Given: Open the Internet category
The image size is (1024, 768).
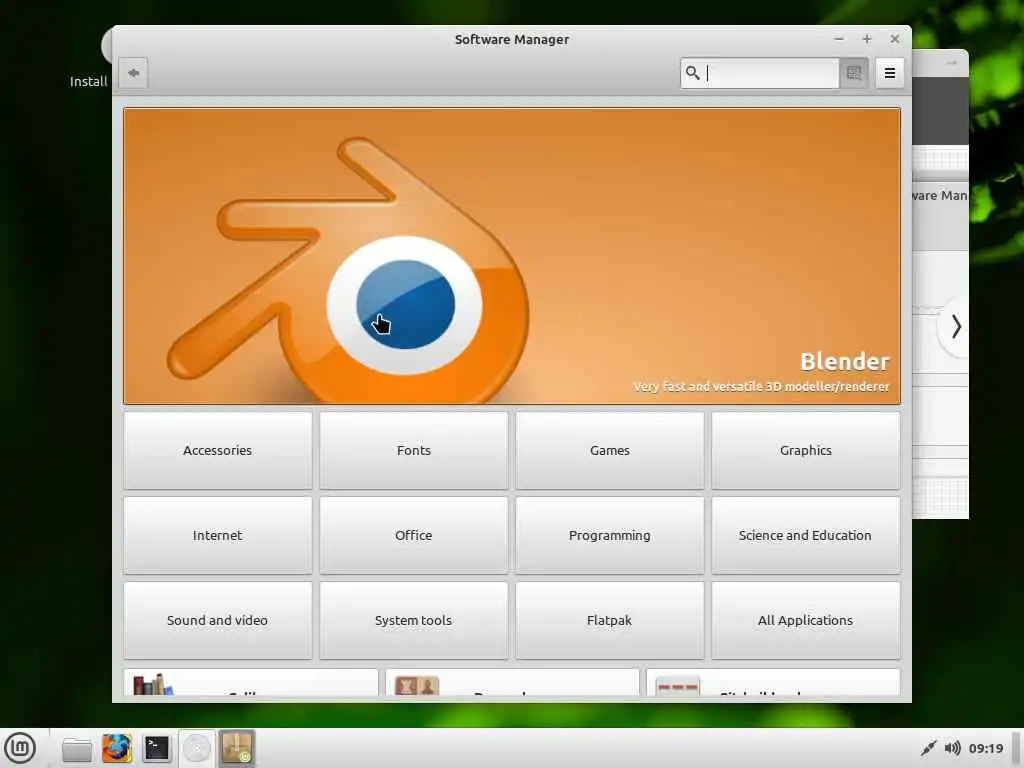Looking at the screenshot, I should [217, 535].
